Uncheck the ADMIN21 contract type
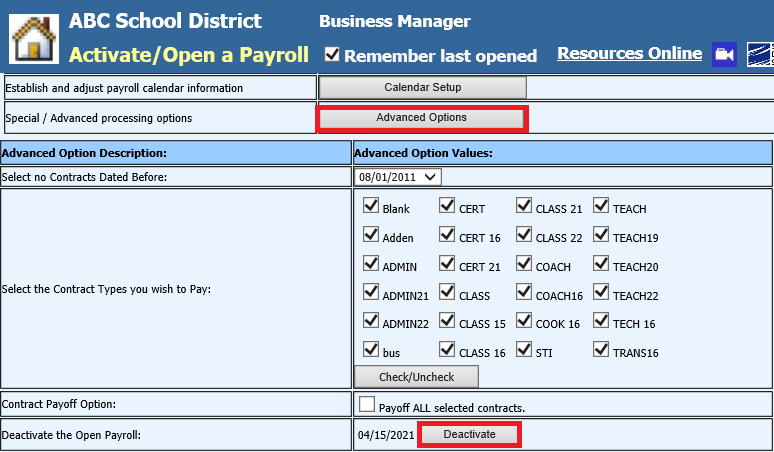Screen dimensions: 774x452 coord(370,293)
